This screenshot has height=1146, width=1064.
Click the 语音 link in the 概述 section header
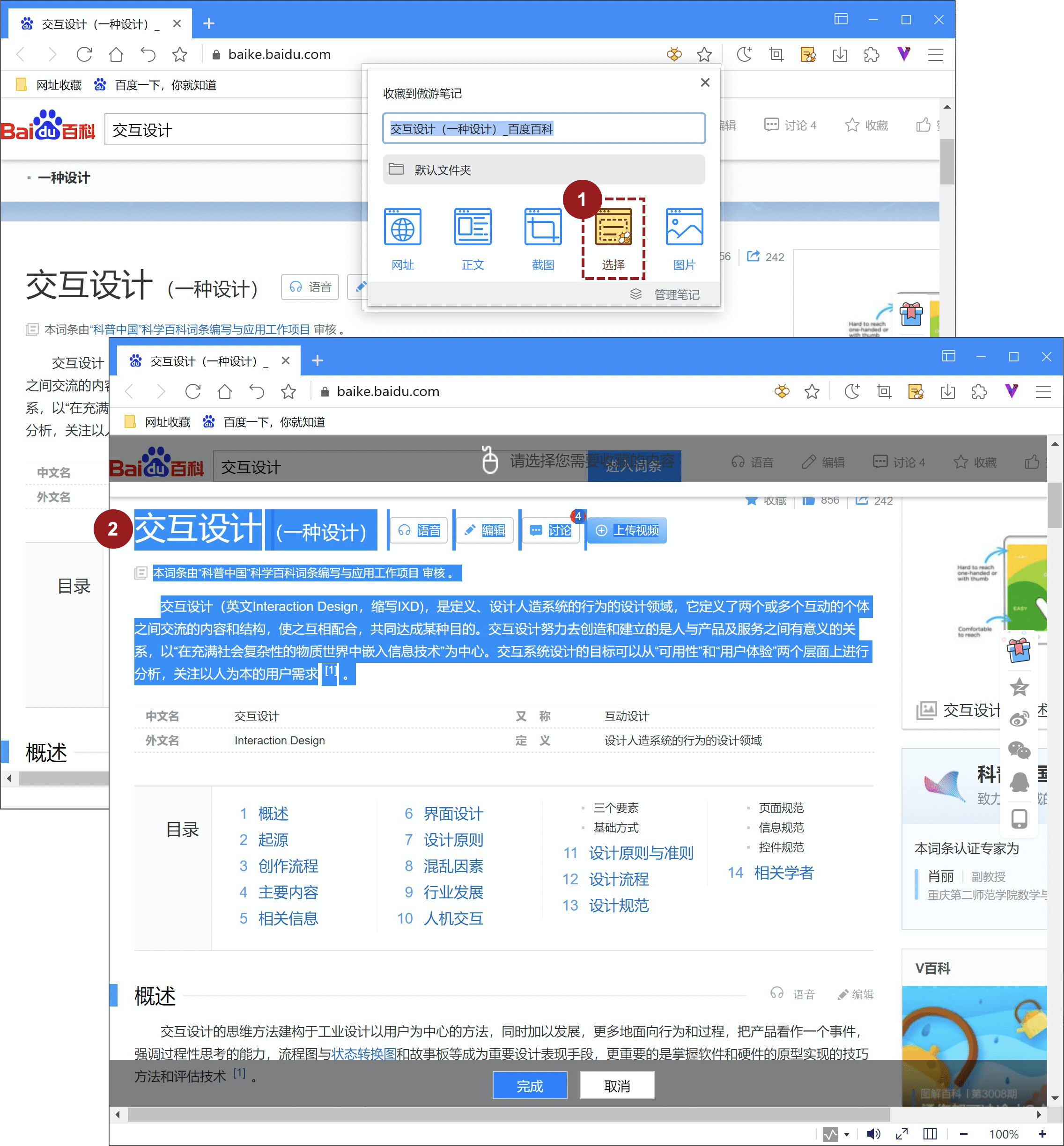coord(793,993)
